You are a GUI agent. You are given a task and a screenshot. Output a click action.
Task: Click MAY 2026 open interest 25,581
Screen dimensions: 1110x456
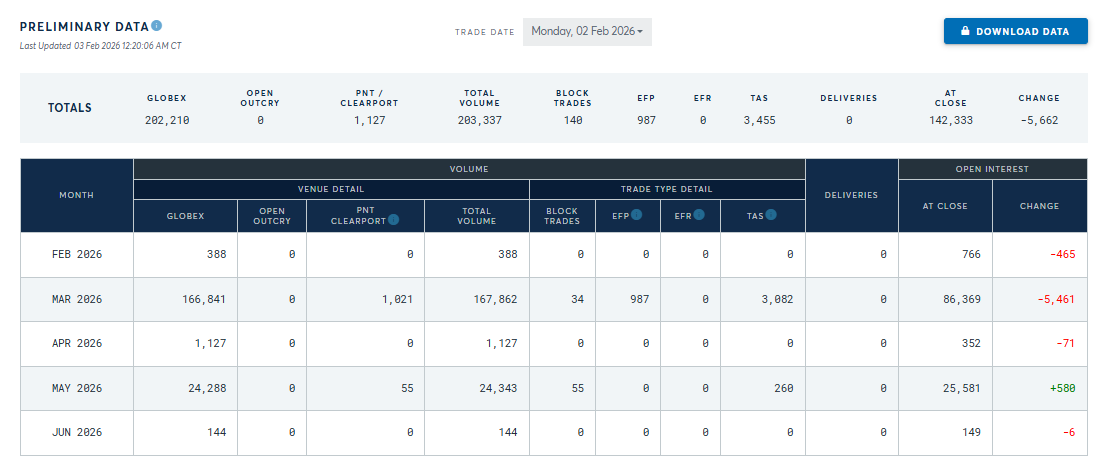[x=962, y=388]
